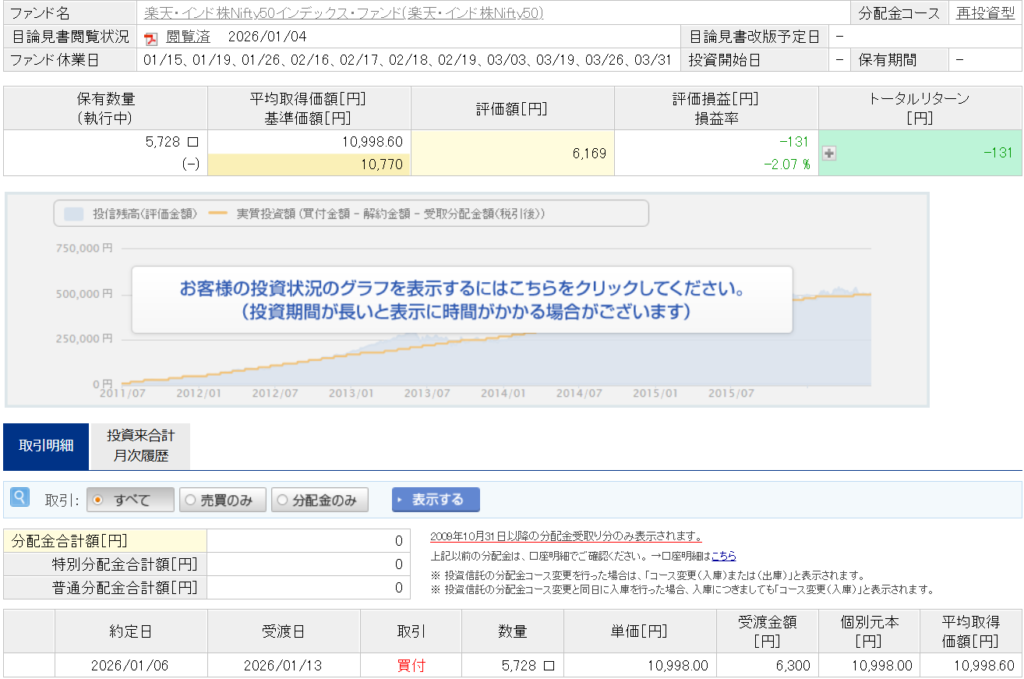
Task: Switch to the 取引明細 tab
Action: tap(45, 446)
